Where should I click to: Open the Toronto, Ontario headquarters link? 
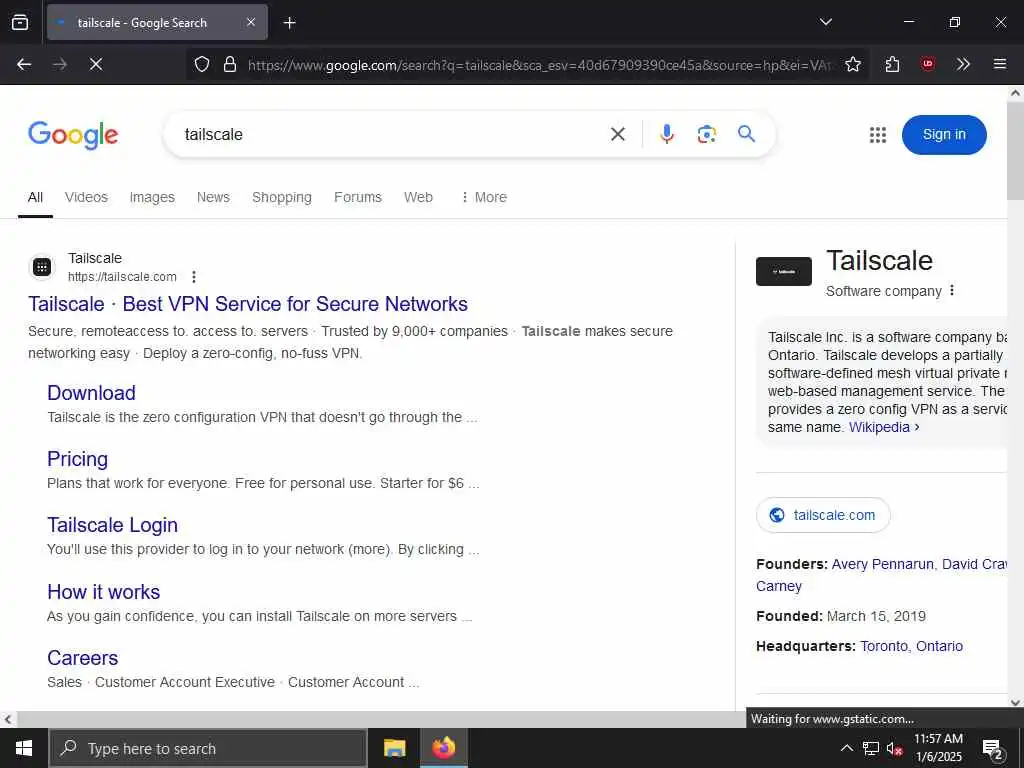pos(911,646)
